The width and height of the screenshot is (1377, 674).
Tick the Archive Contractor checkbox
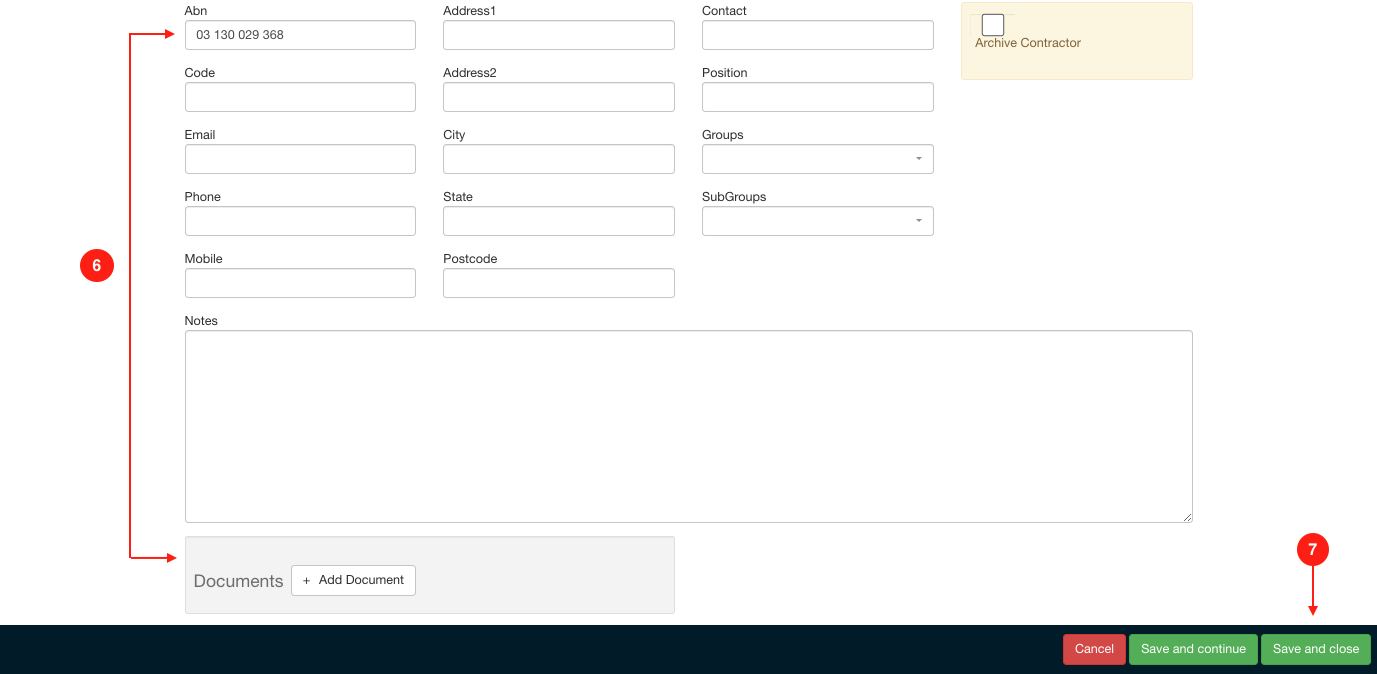993,25
